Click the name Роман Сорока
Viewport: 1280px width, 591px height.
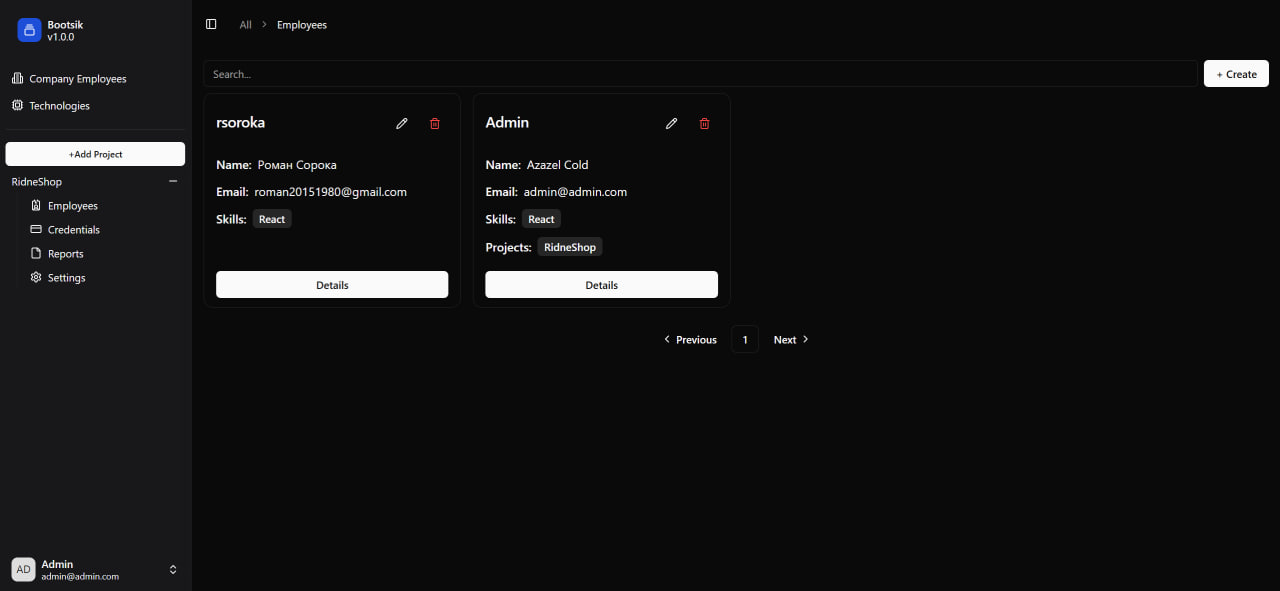297,165
